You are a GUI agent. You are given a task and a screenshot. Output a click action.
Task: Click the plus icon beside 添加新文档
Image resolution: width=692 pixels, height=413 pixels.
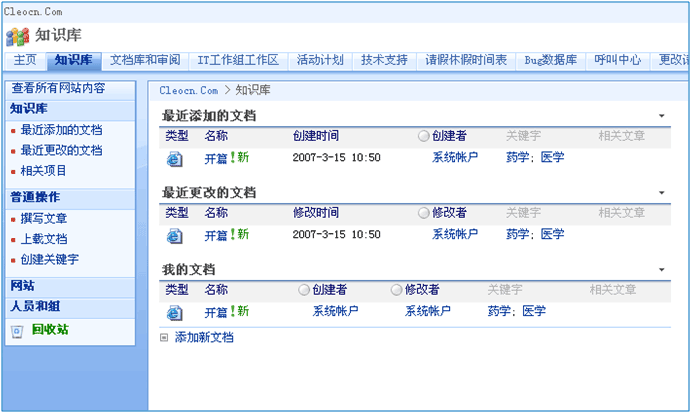coord(164,338)
